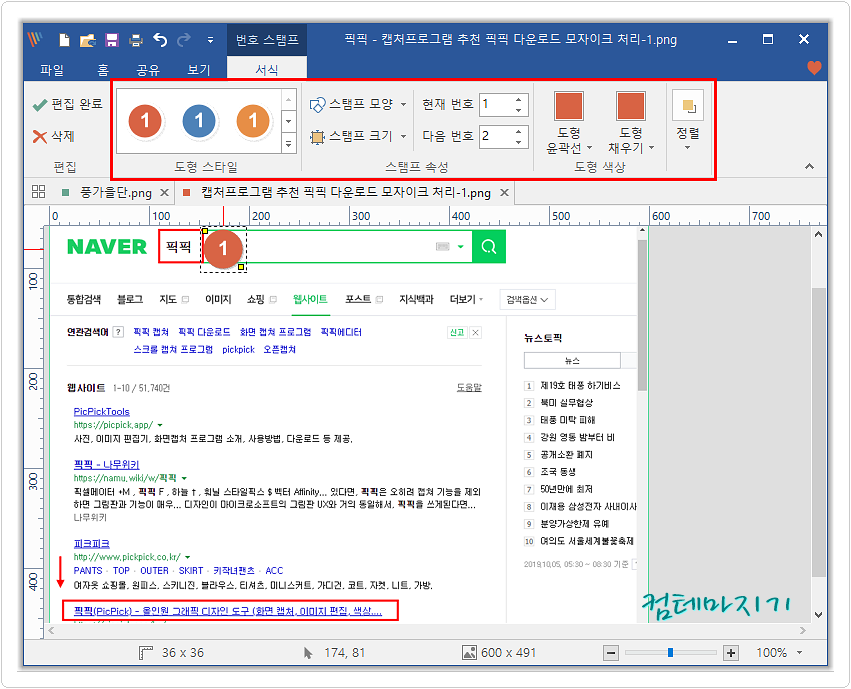The image size is (851, 689).
Task: Click the new file icon in title bar
Action: click(64, 40)
